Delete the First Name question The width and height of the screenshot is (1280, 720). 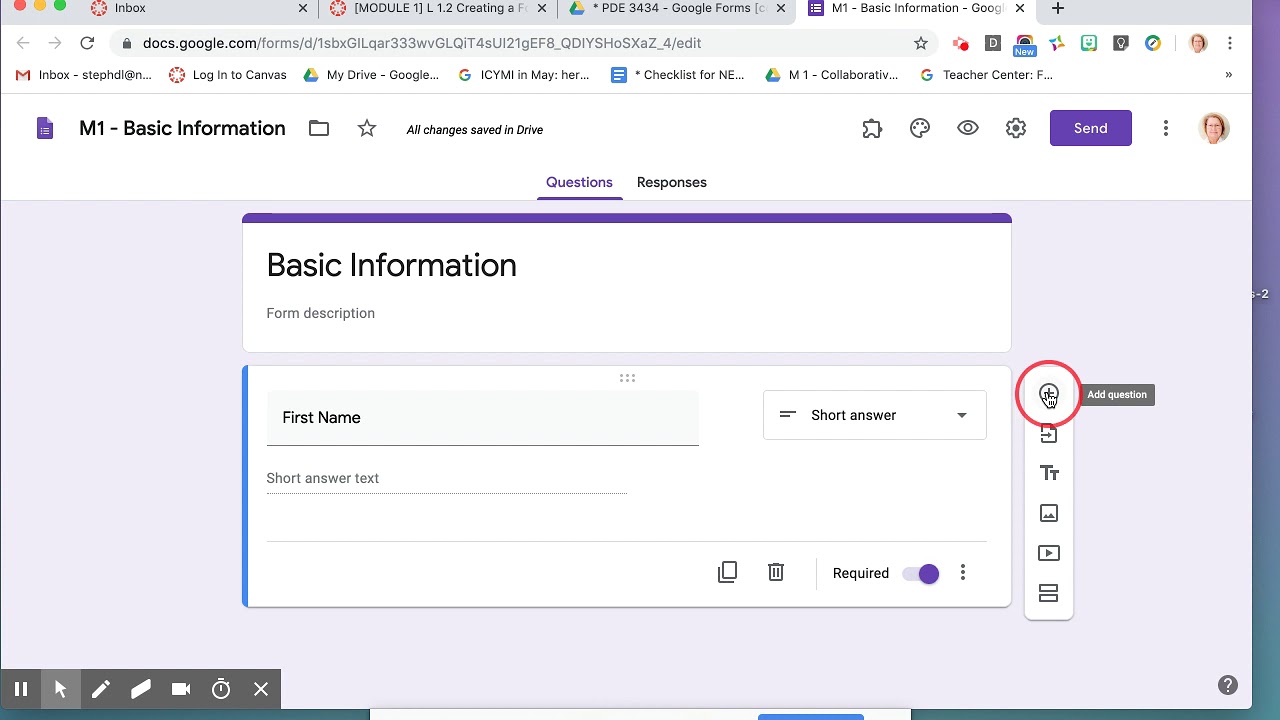(776, 572)
